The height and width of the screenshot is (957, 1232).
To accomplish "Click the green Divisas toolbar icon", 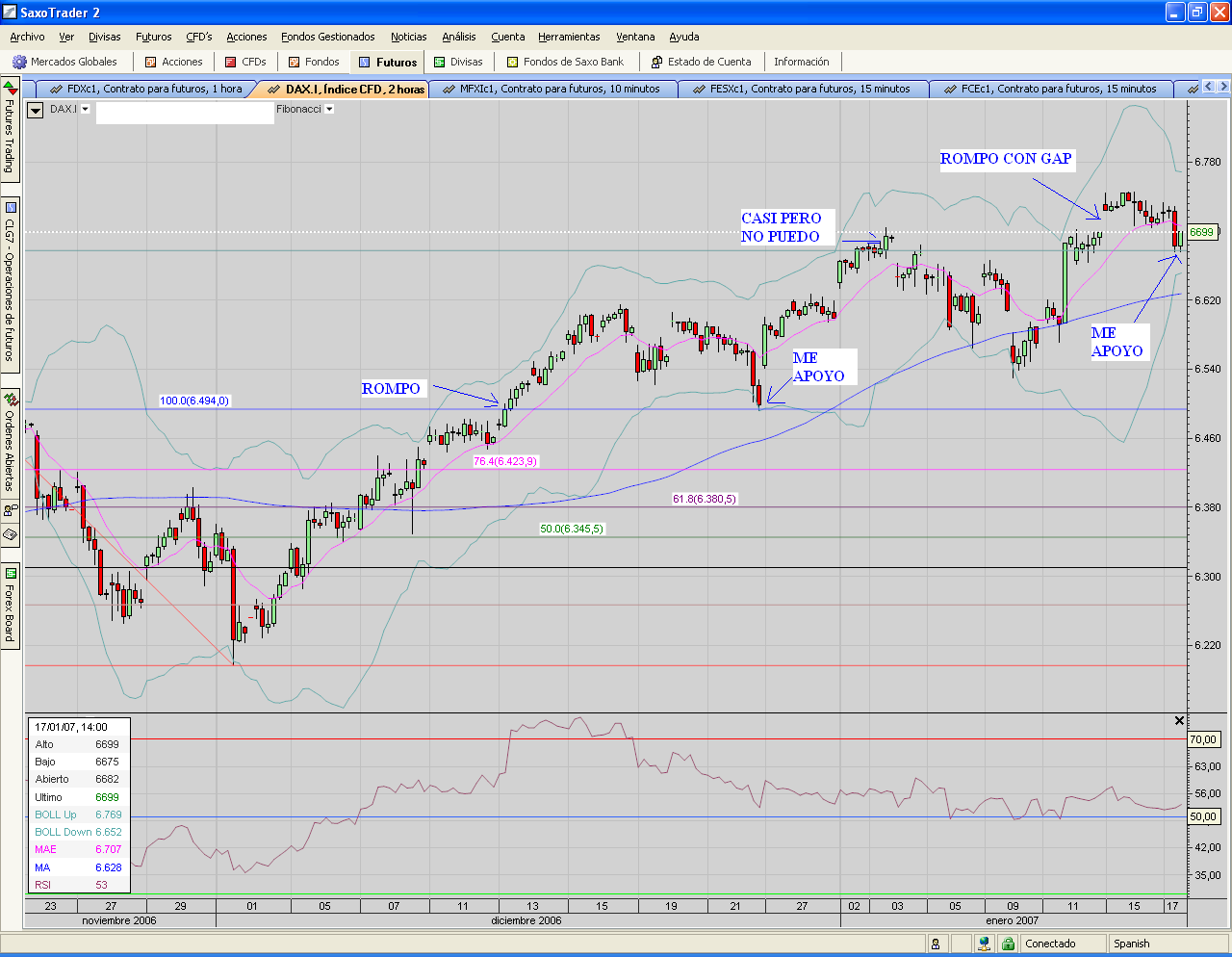I will pos(439,62).
